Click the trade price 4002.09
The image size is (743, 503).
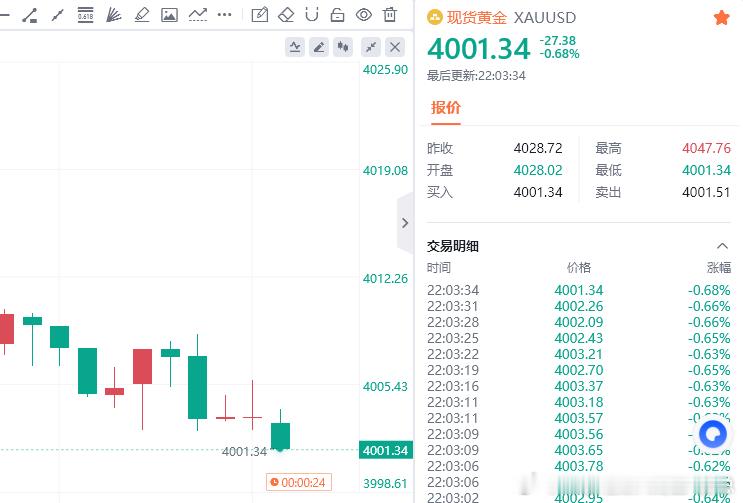579,323
